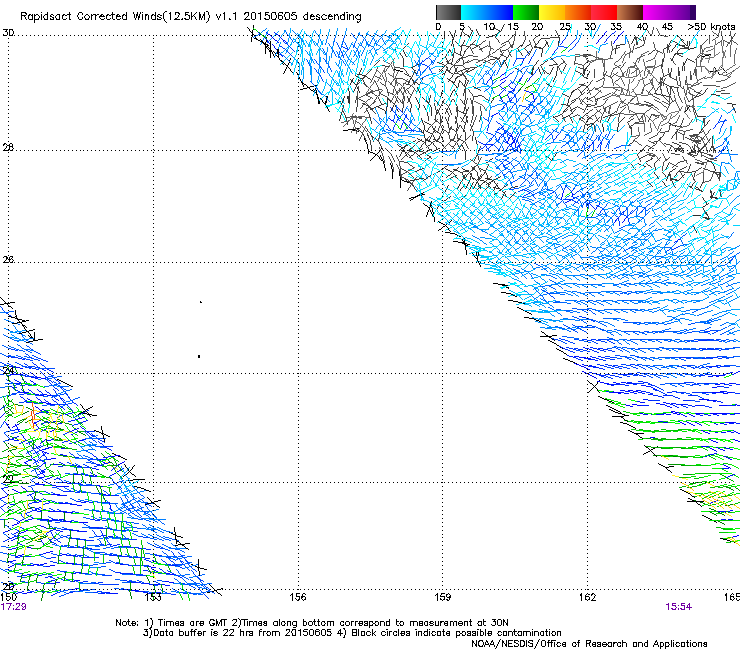Viewport: 740px width, 650px height.
Task: Click the green 15-20 knots legend segment
Action: pyautogui.click(x=526, y=12)
